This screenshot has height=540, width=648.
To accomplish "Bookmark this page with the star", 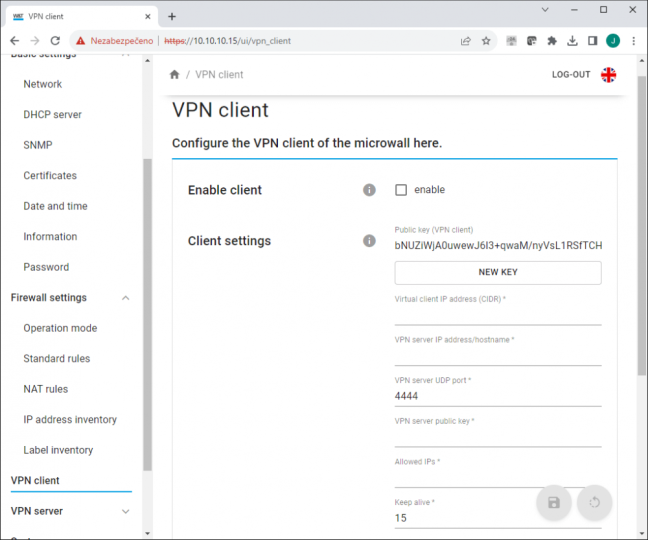I will pyautogui.click(x=486, y=40).
